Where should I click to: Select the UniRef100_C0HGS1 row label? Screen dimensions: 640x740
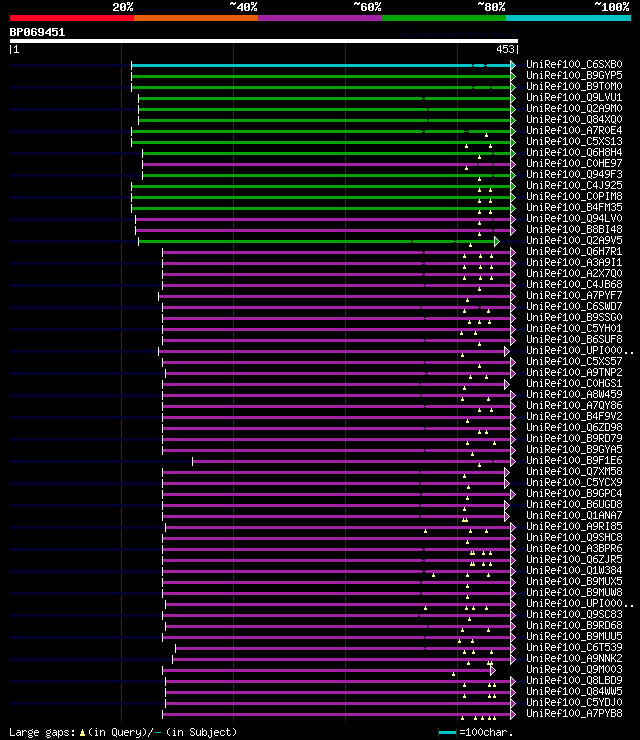[574, 383]
